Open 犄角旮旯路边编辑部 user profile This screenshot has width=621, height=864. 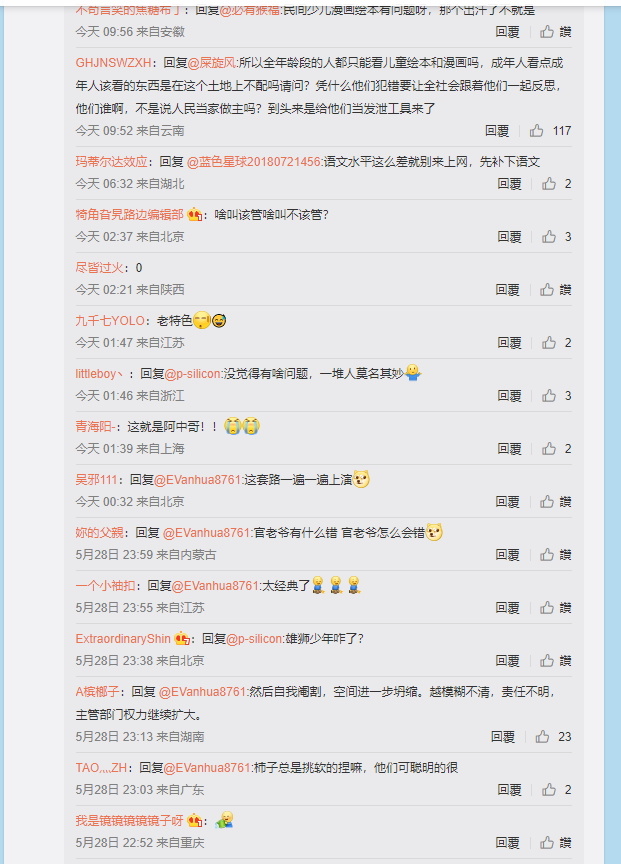coord(129,214)
